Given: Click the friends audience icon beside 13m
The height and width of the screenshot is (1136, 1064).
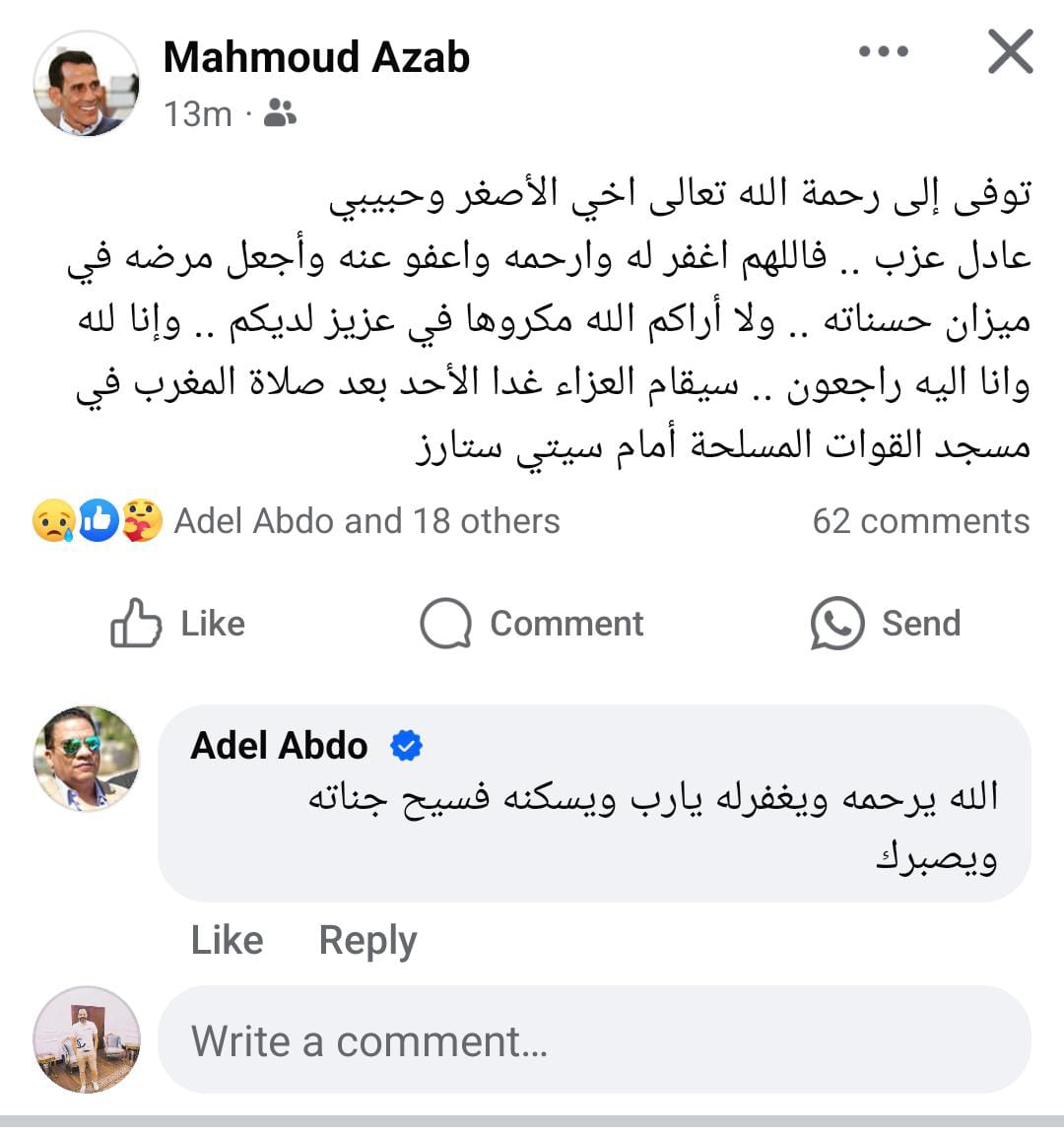Looking at the screenshot, I should 281,114.
